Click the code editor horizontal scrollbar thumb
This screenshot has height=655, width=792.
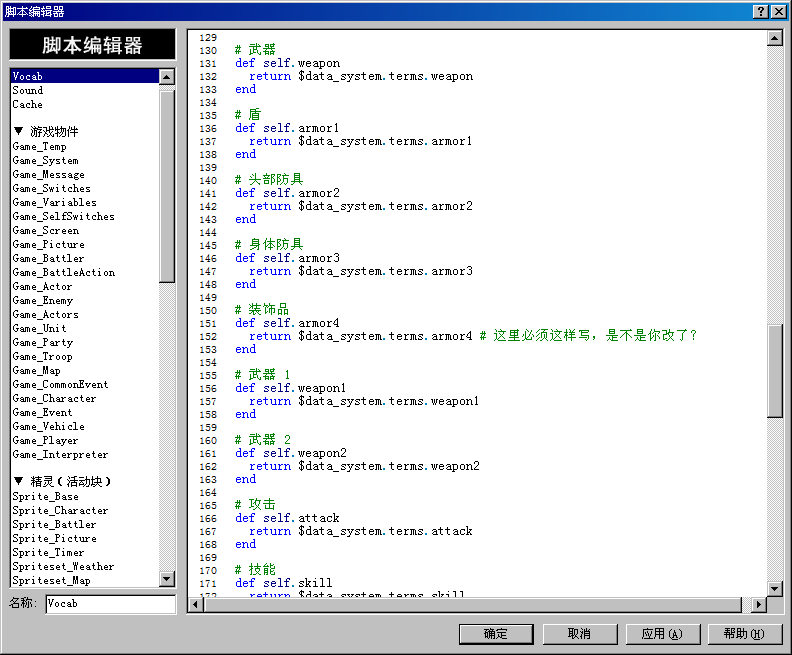pyautogui.click(x=473, y=604)
